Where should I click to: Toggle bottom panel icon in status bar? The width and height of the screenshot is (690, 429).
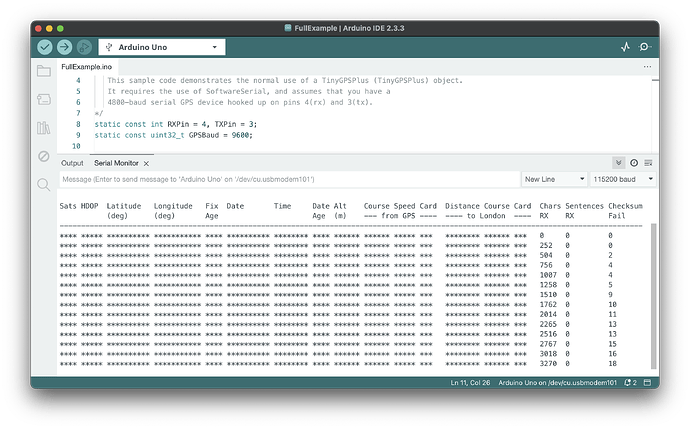(647, 382)
